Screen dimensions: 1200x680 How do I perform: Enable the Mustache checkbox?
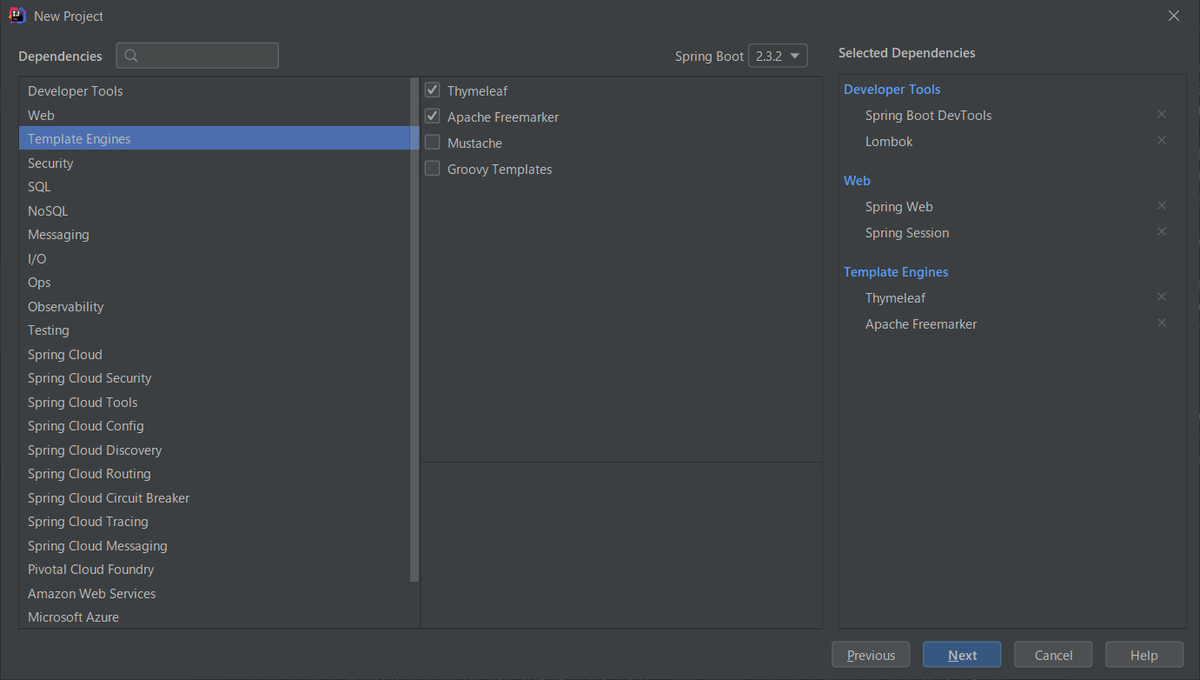click(432, 142)
